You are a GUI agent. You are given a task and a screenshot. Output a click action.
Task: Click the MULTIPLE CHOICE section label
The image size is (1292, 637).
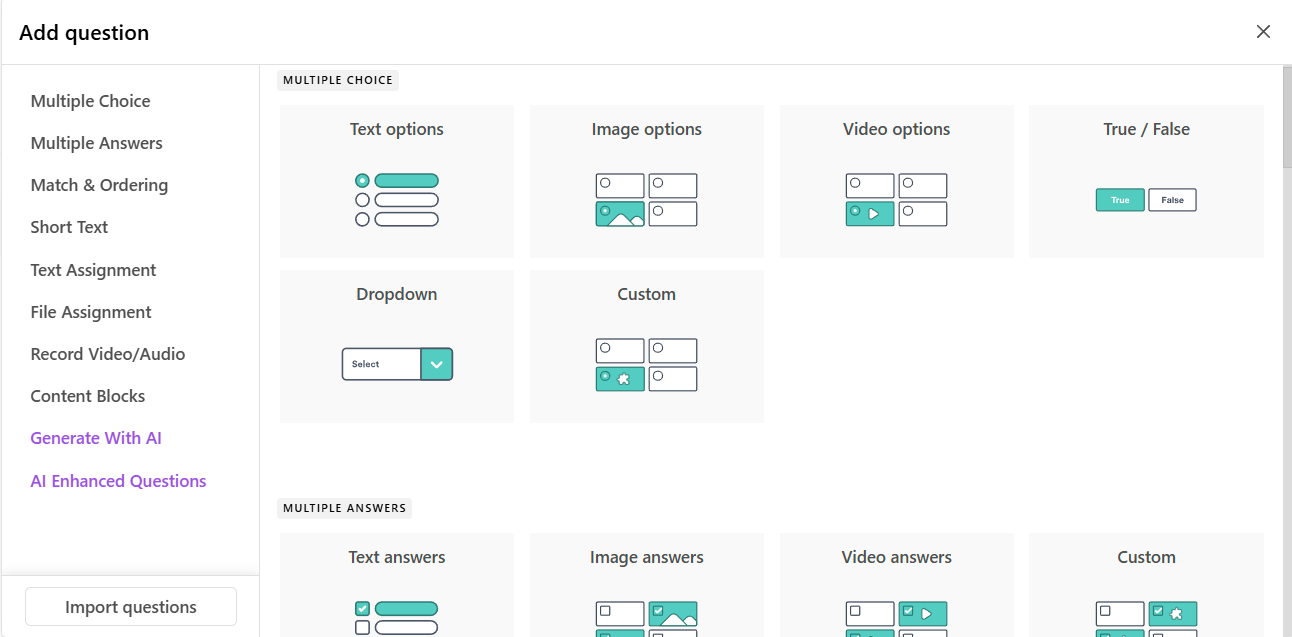[x=338, y=80]
